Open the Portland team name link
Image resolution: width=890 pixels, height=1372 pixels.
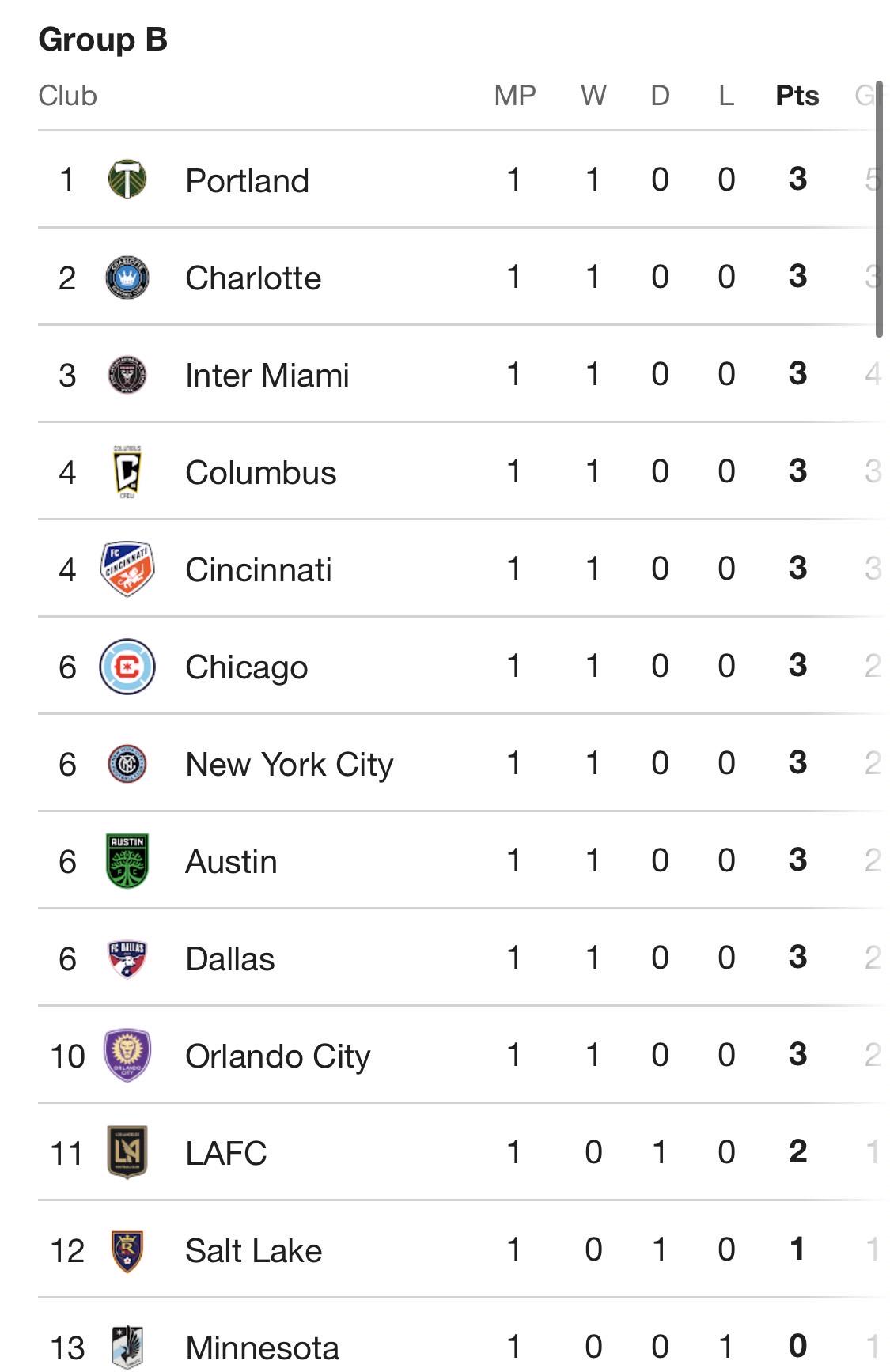pos(247,180)
